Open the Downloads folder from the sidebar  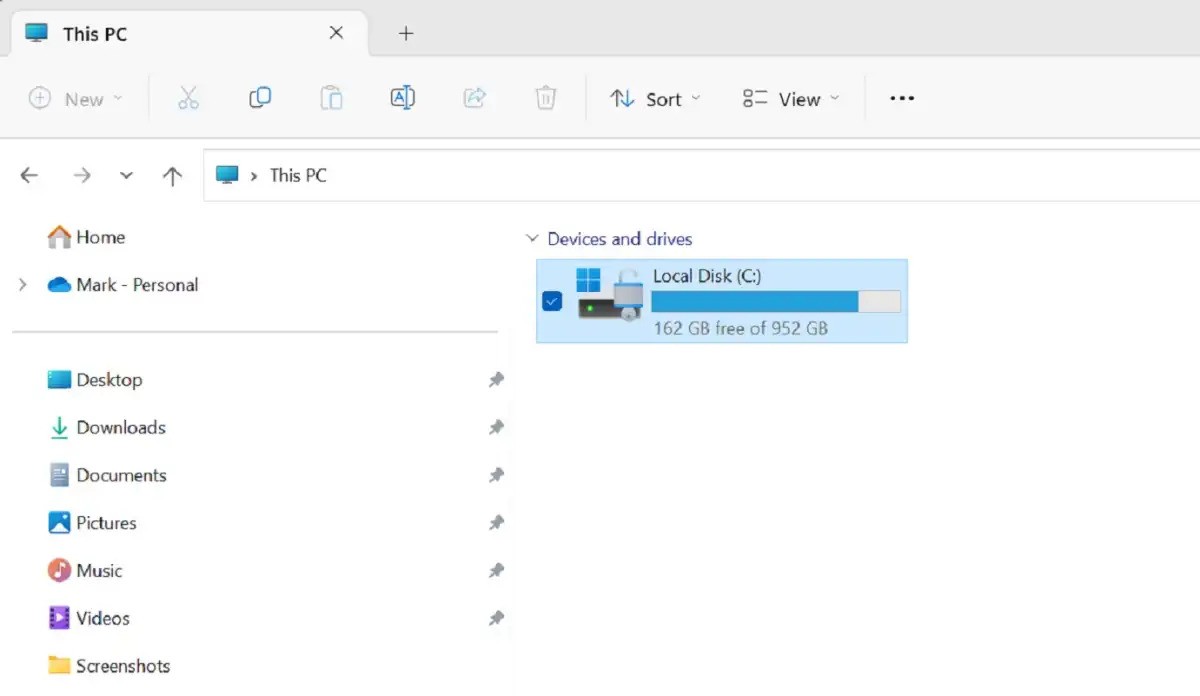tap(120, 427)
